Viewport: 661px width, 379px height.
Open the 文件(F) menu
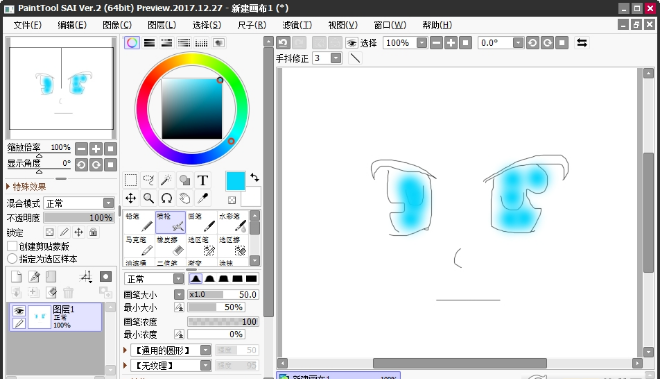27,25
